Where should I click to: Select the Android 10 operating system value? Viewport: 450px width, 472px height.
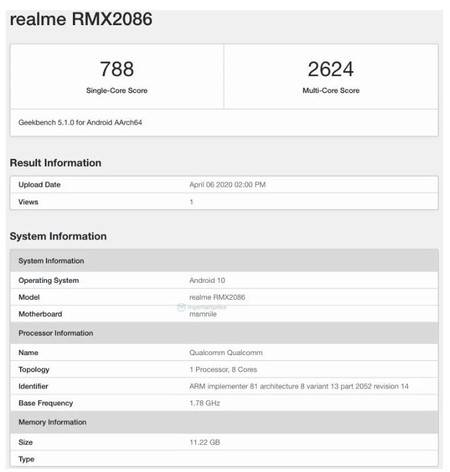coord(207,280)
